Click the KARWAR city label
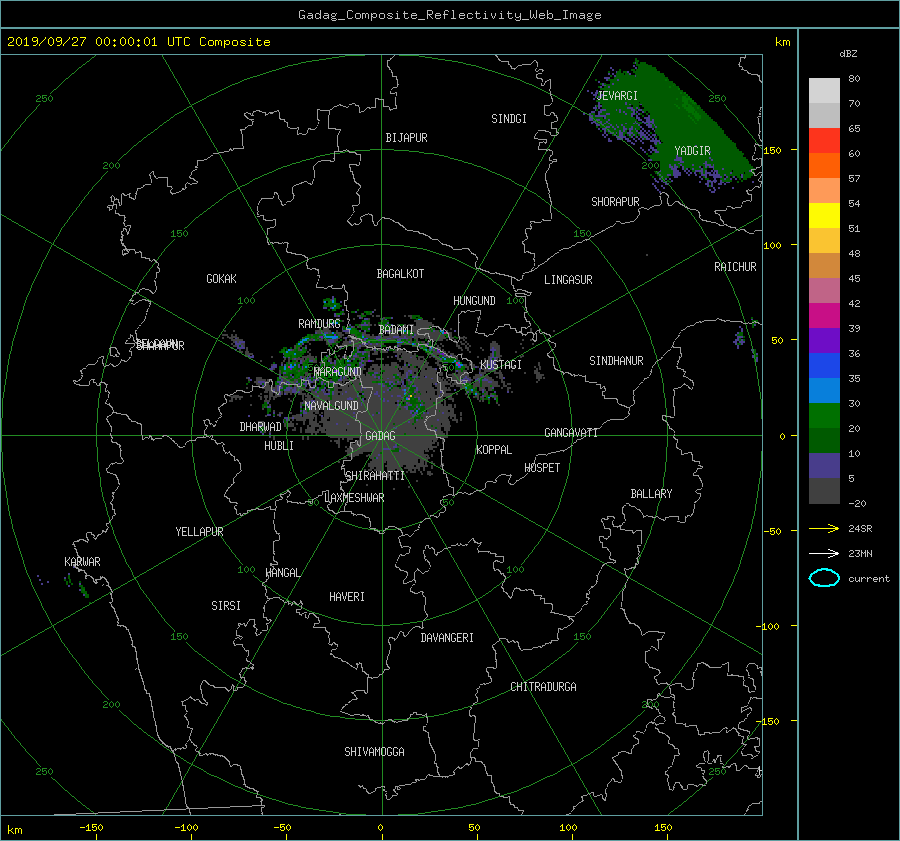 (x=82, y=561)
